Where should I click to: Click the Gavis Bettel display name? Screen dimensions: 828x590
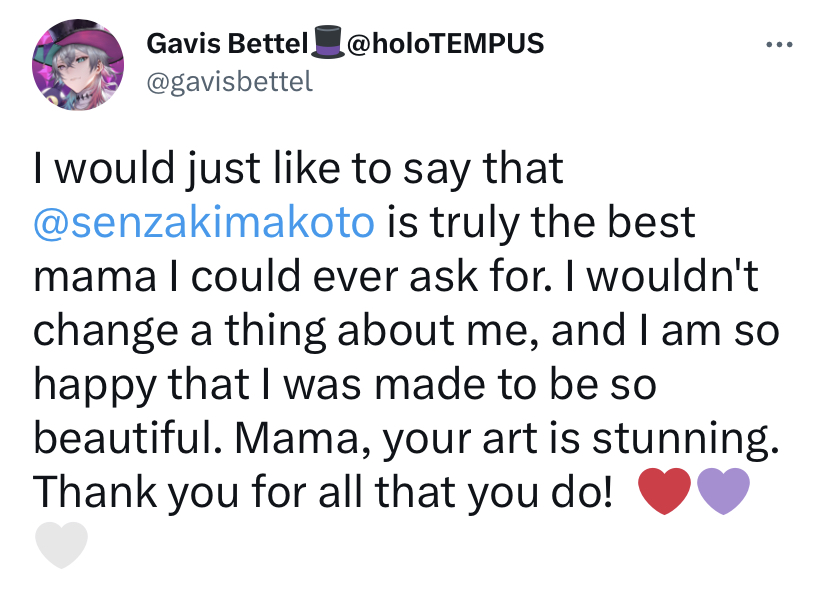(x=227, y=43)
